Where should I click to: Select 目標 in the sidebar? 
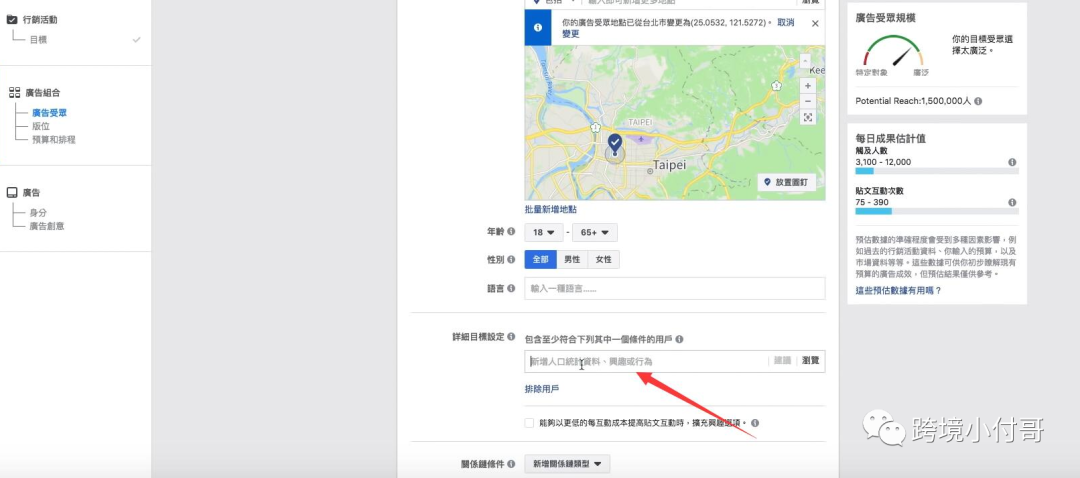[x=38, y=40]
